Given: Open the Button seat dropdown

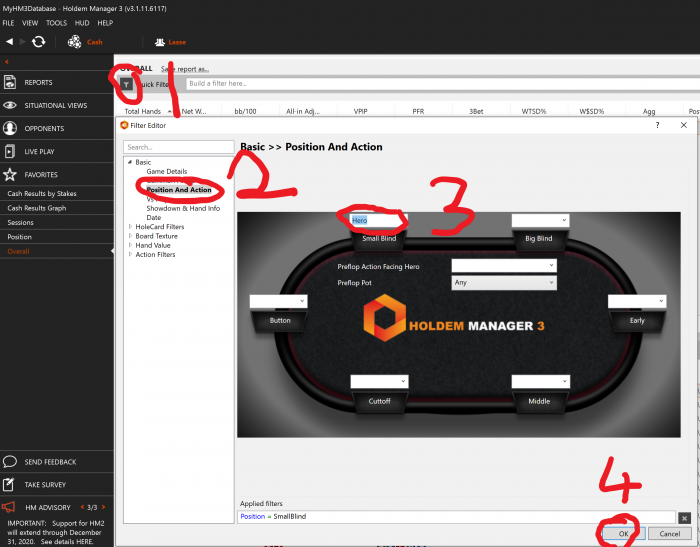Looking at the screenshot, I should (x=279, y=301).
